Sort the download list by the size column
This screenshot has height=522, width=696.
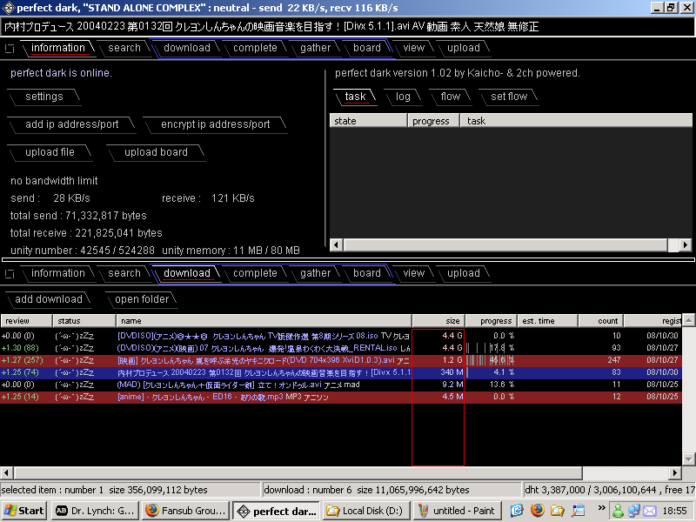tap(437, 321)
